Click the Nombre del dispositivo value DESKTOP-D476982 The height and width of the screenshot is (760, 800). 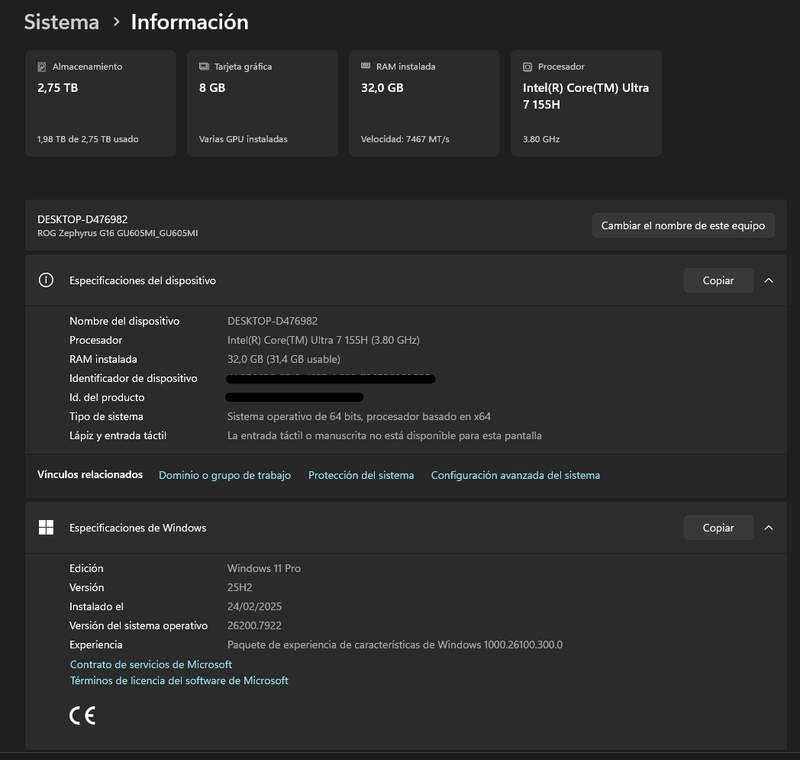click(x=272, y=321)
